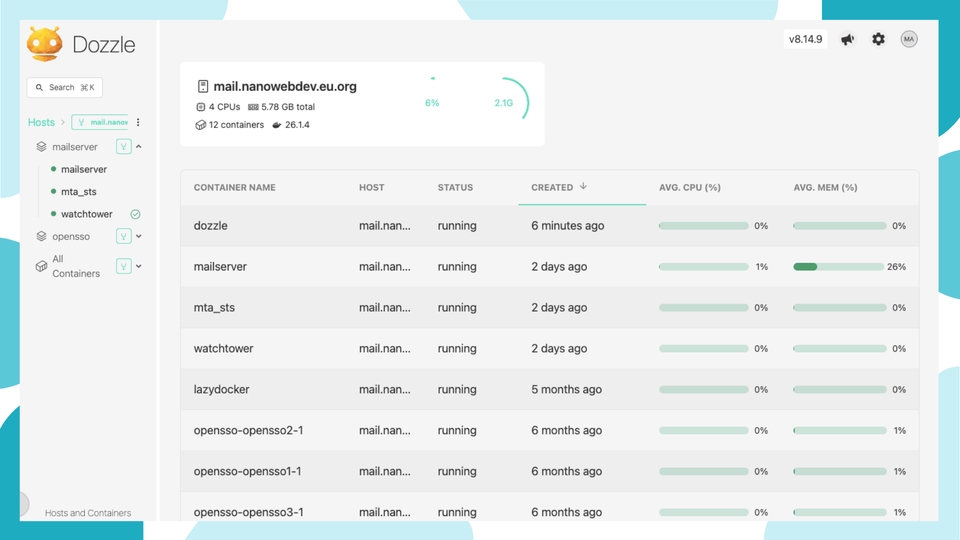
Task: Open the opensso-opensso1-1 container row
Action: (x=550, y=471)
